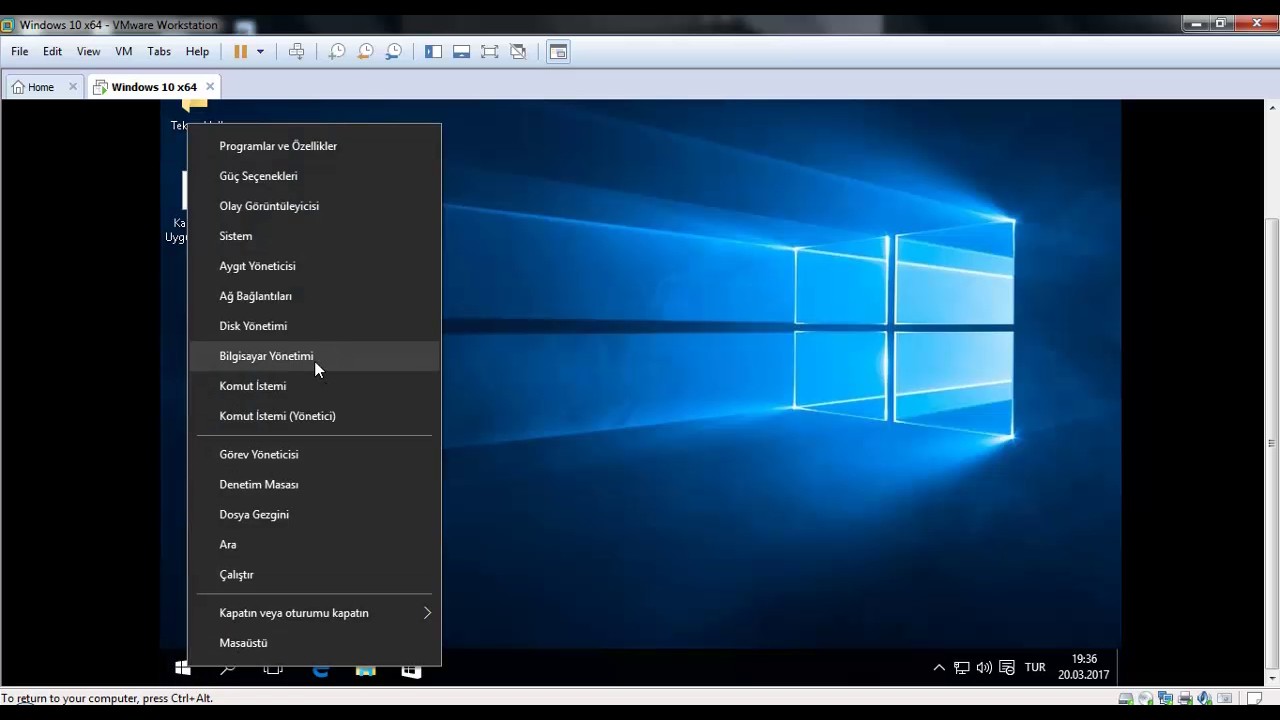Select Ara in the context menu

(314, 544)
